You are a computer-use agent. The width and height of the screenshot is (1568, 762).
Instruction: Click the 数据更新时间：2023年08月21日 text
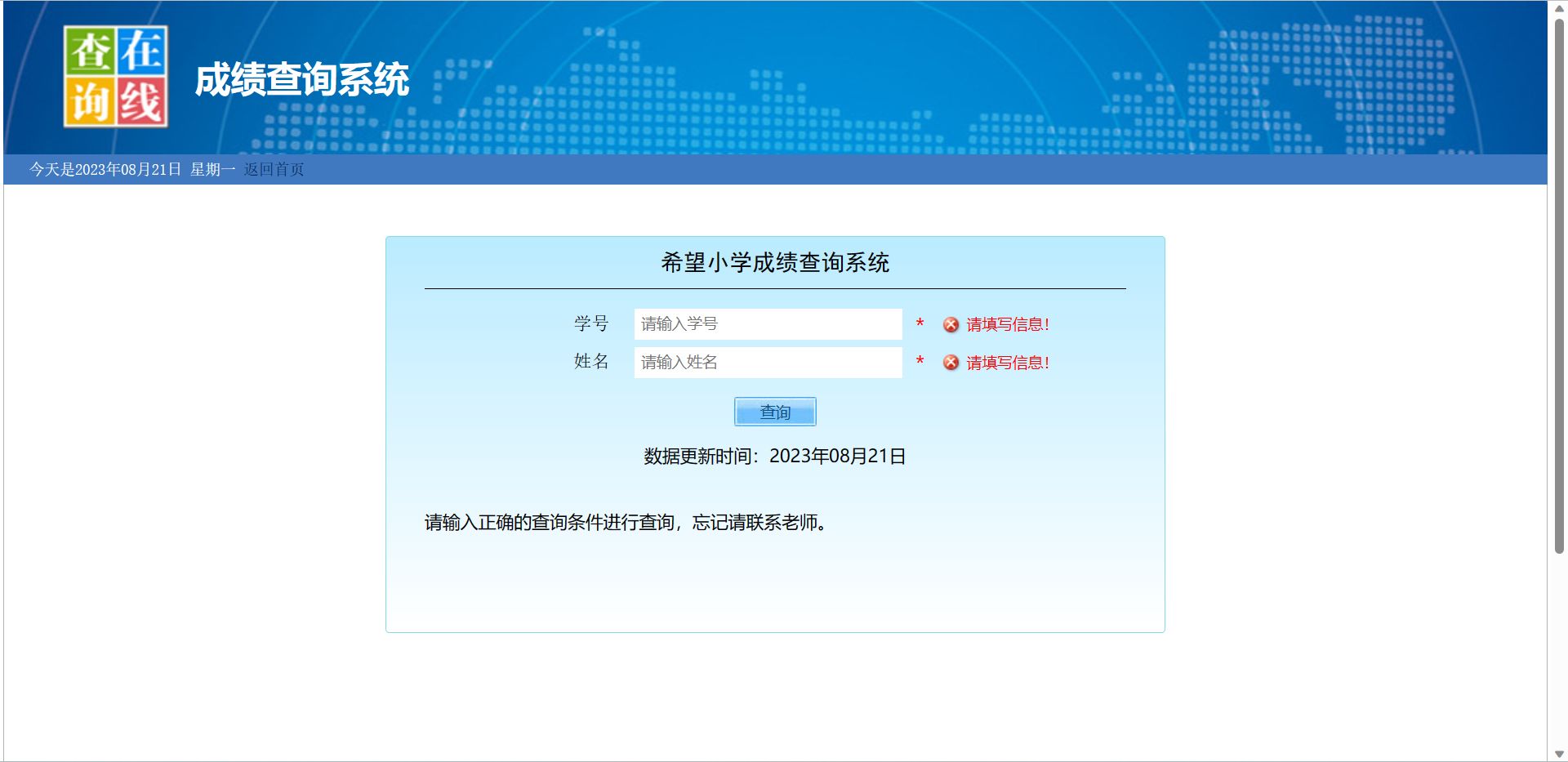point(775,456)
